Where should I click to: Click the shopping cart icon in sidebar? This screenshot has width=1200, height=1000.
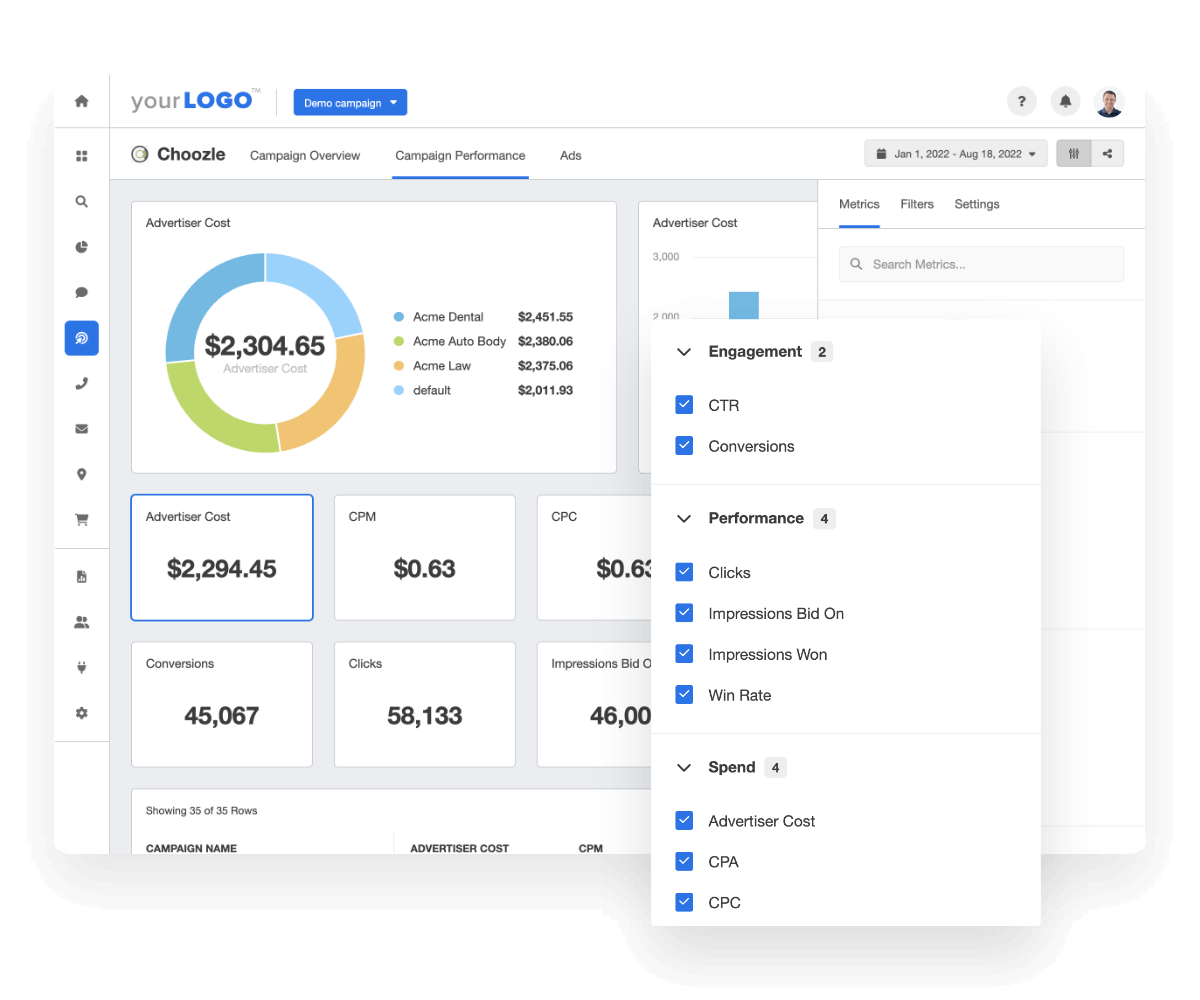[x=82, y=519]
